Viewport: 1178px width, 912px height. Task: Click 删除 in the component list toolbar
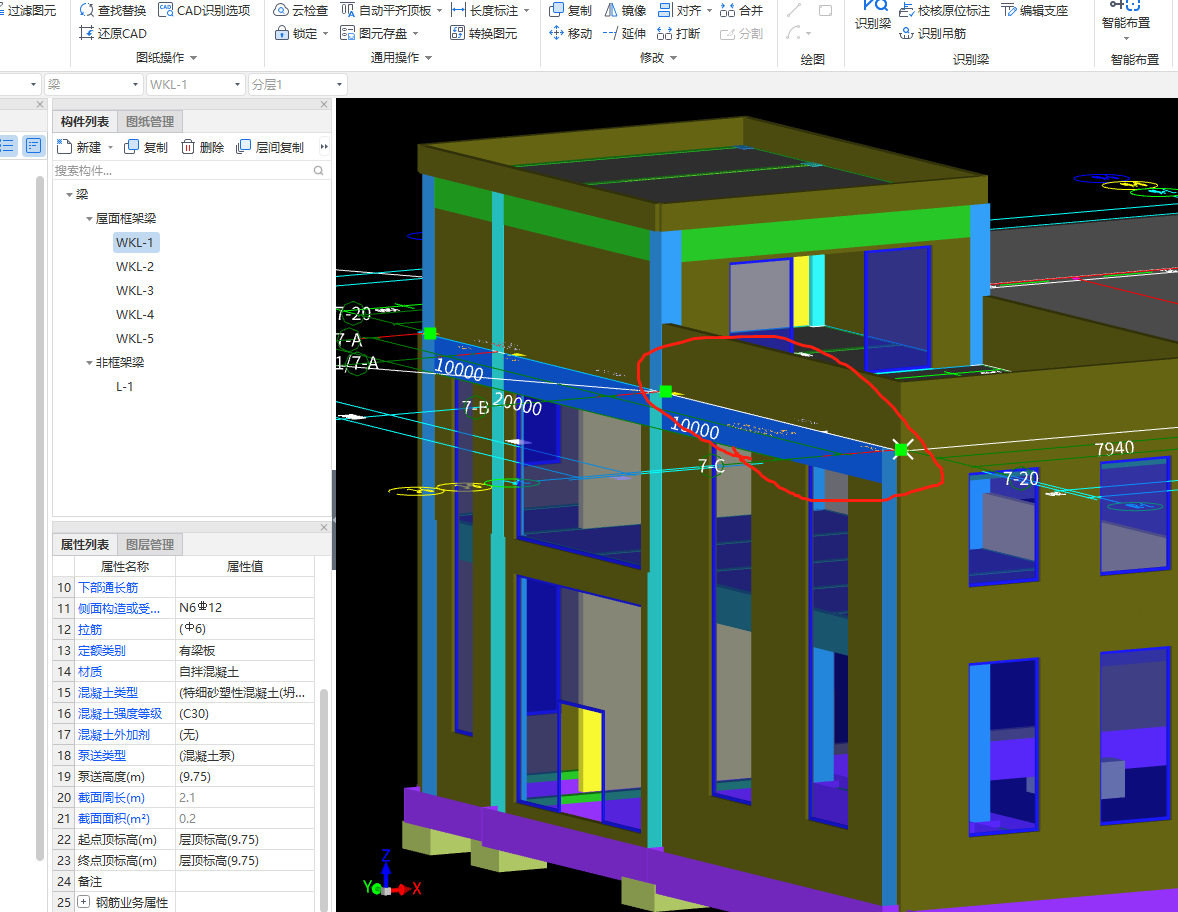pos(203,147)
